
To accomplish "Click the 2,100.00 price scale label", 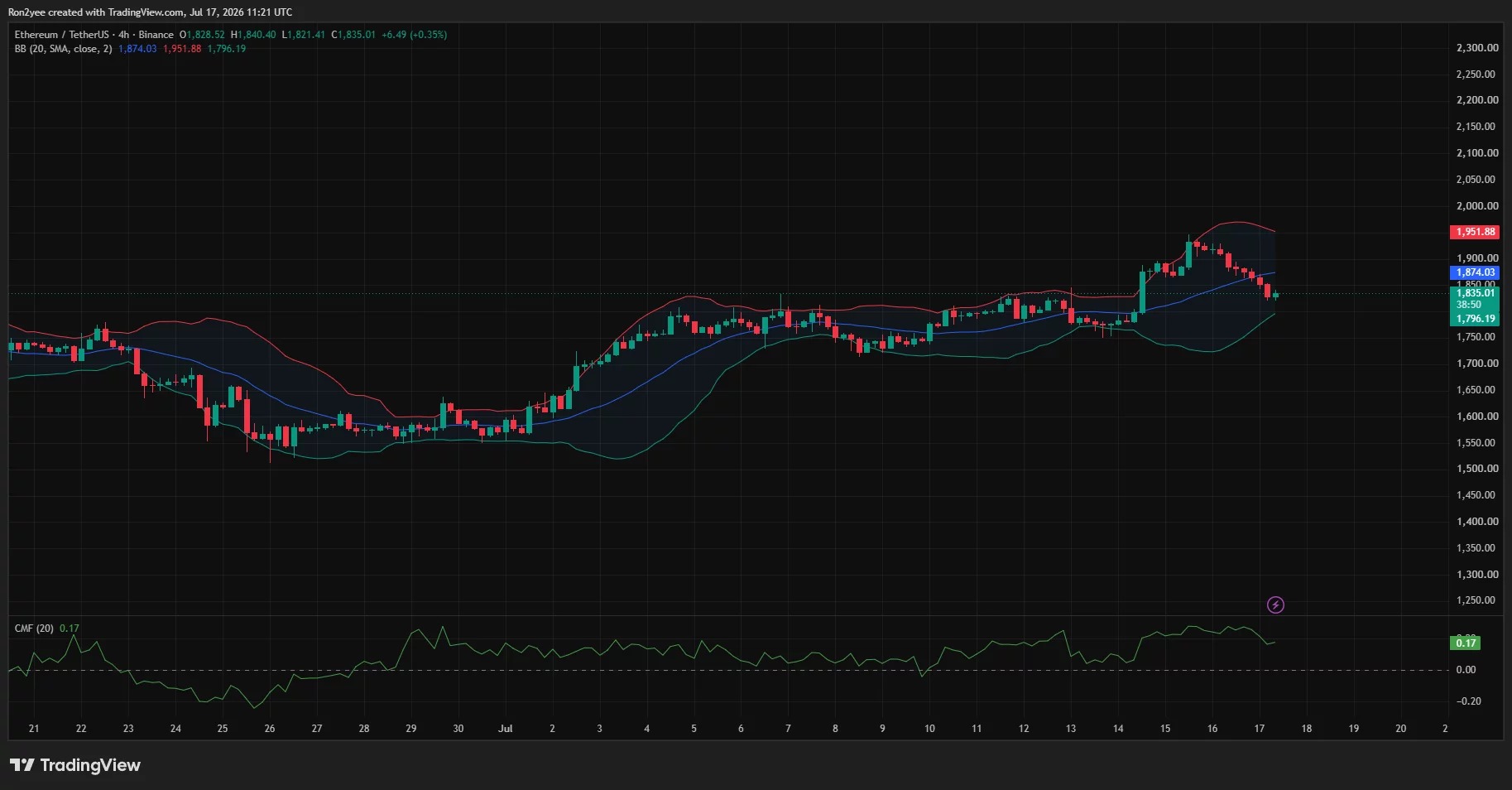I will [1477, 153].
